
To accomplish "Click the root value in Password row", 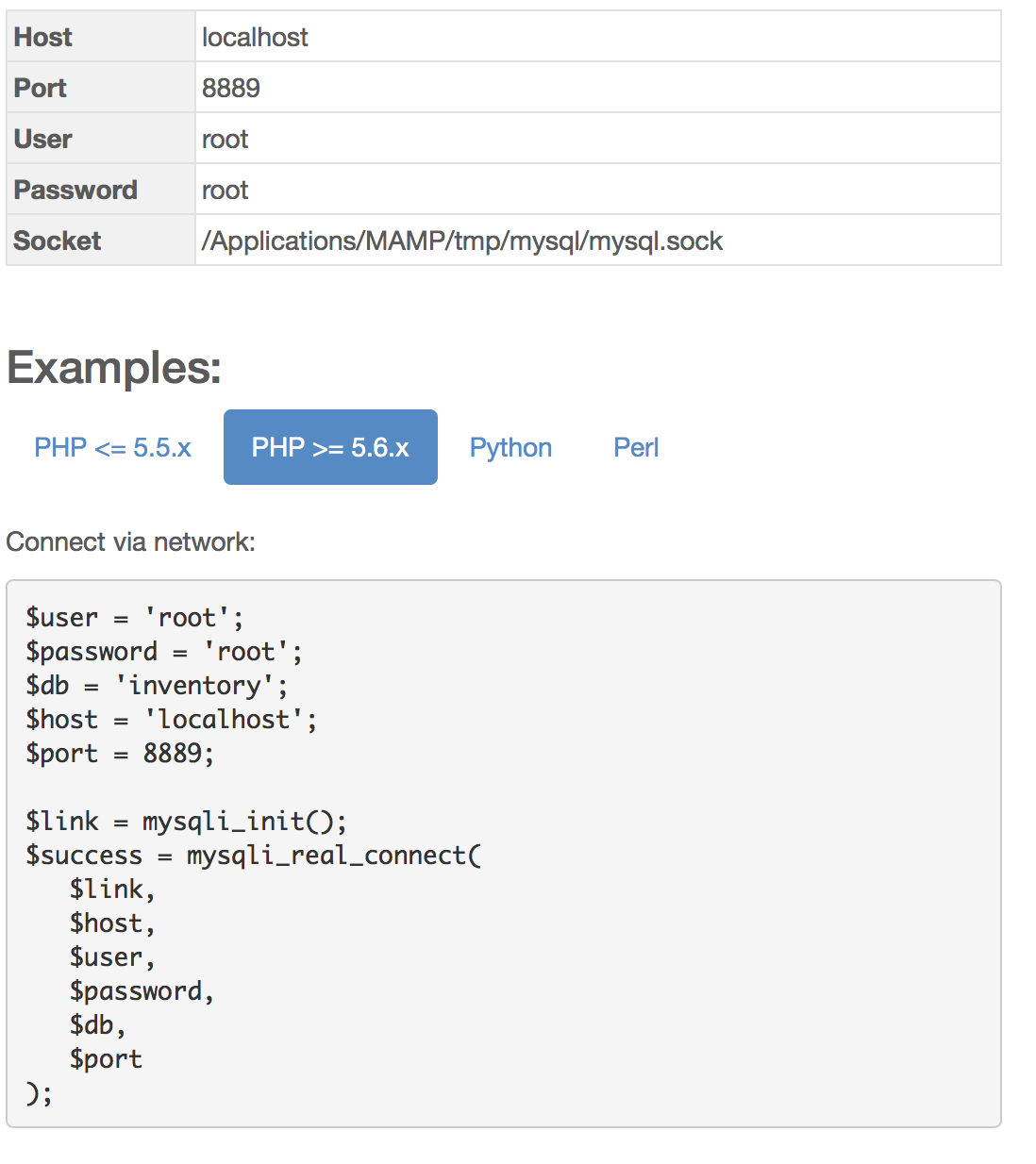I will click(226, 190).
